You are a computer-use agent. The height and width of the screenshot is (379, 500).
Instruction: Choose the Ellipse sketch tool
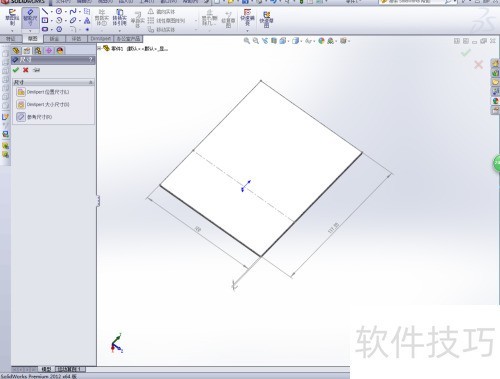[x=73, y=20]
